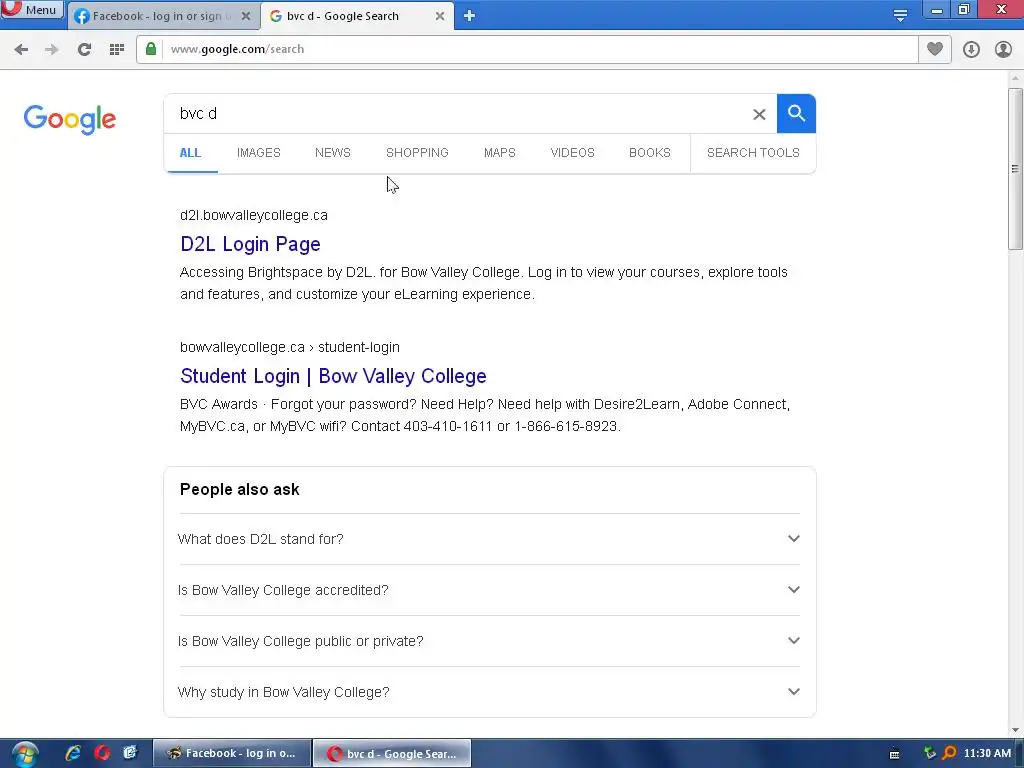
Task: Switch to MAPS results tab
Action: 500,153
